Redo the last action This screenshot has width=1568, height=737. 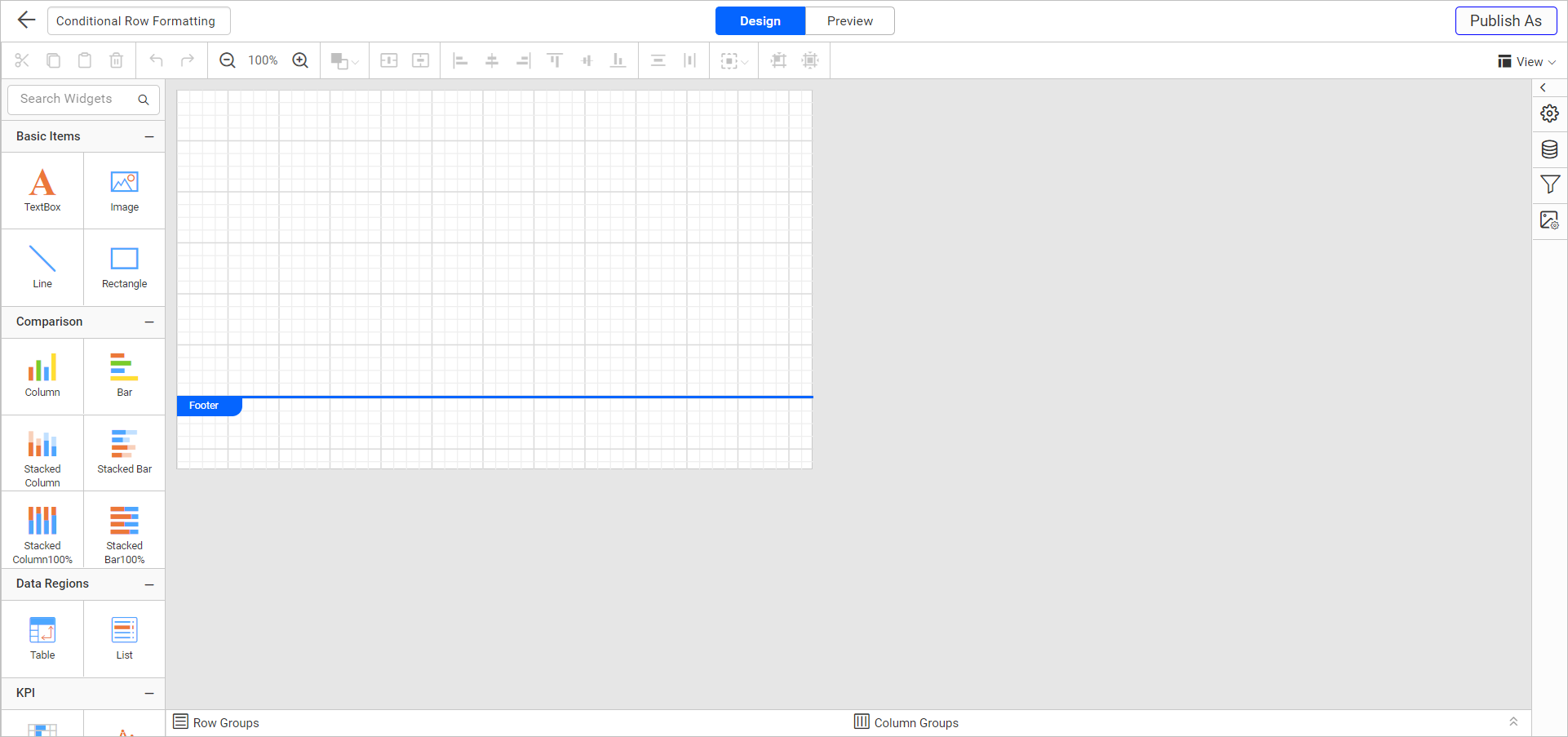(188, 60)
